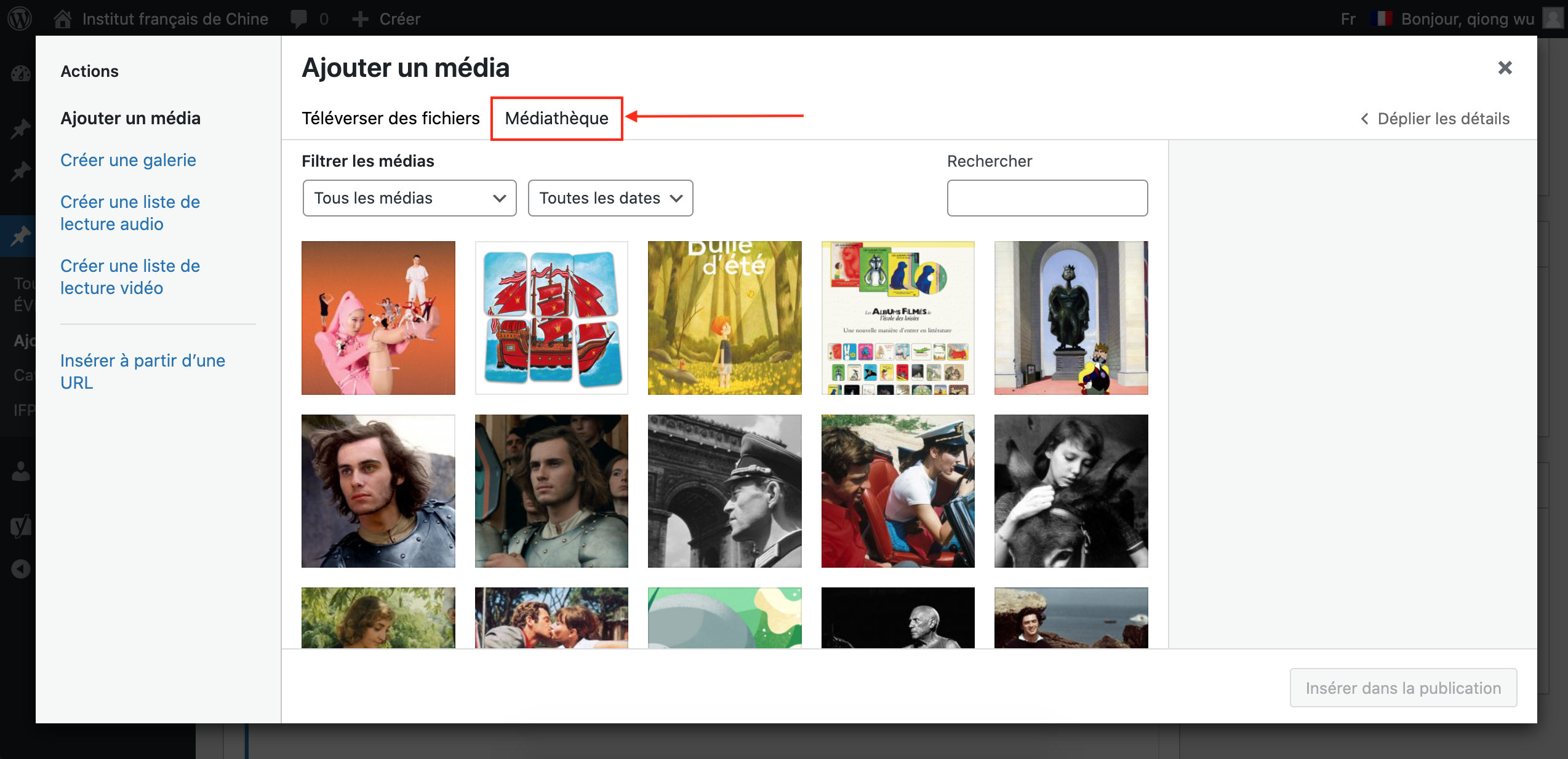Click the Rechercher search field

pos(1047,198)
